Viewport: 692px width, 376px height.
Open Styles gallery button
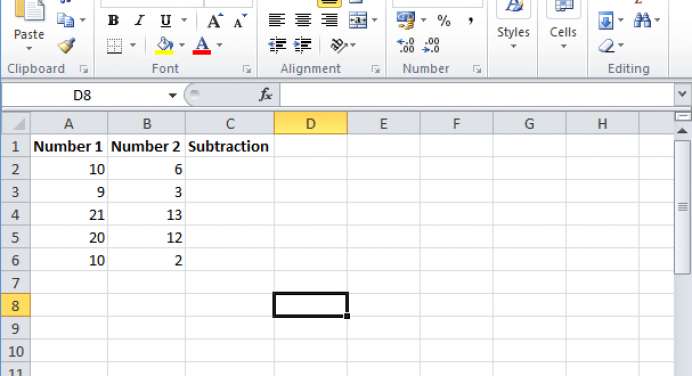pos(513,26)
